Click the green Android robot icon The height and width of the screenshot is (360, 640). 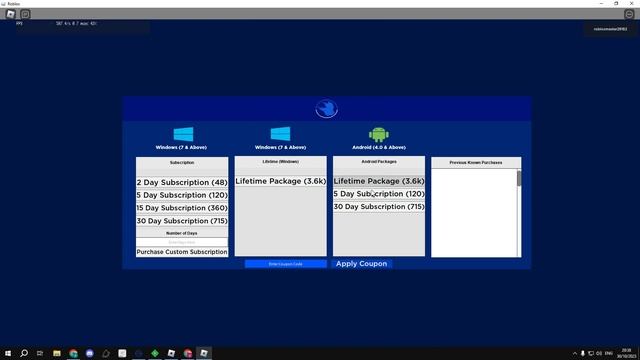pos(379,134)
